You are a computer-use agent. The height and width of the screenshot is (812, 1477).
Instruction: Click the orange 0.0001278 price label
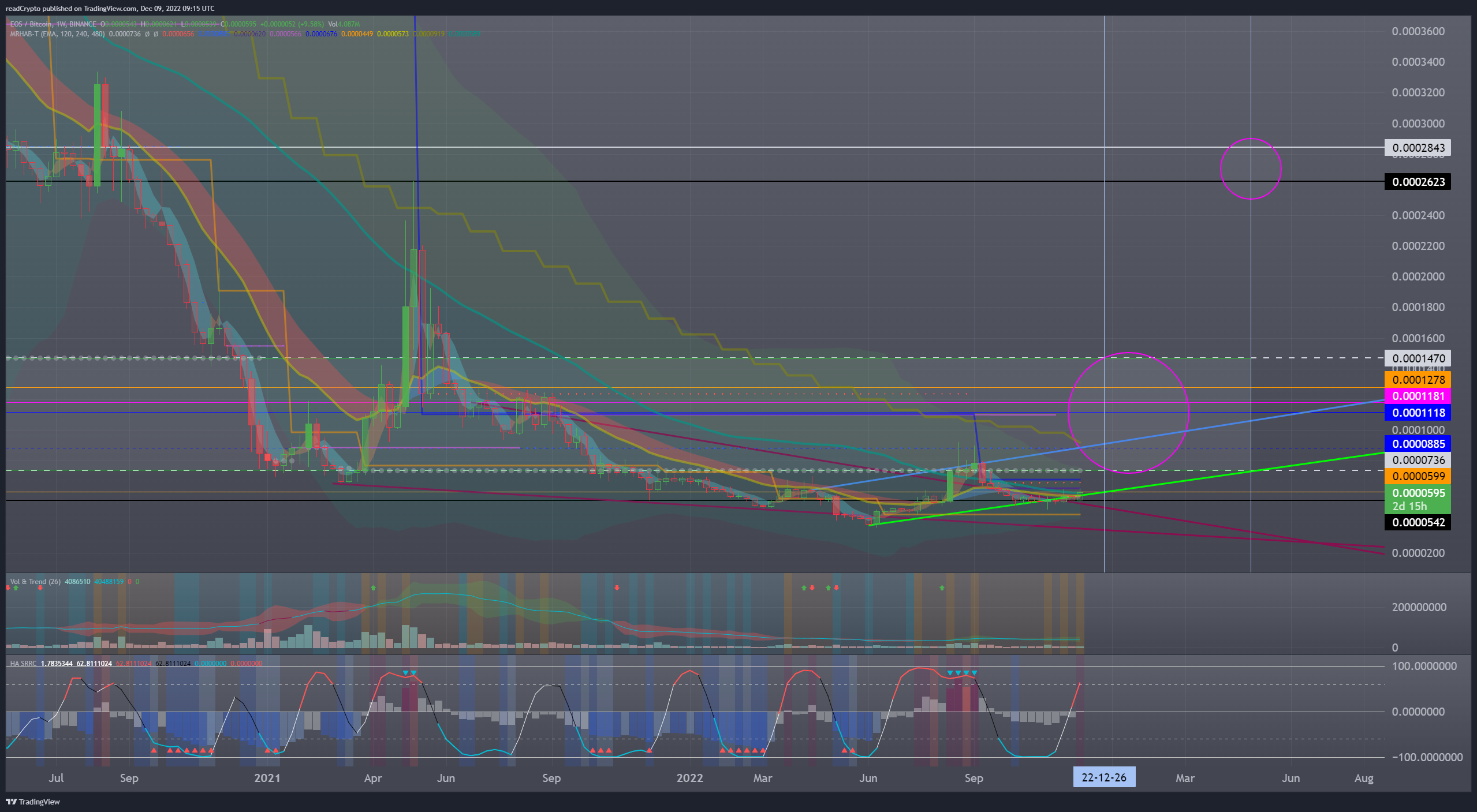(1418, 380)
